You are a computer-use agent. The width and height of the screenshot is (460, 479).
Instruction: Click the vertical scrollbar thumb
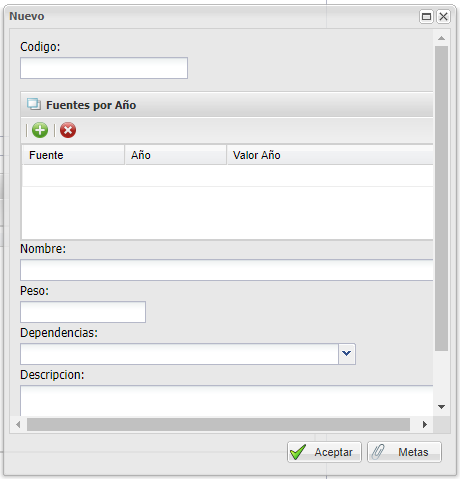[x=441, y=198]
